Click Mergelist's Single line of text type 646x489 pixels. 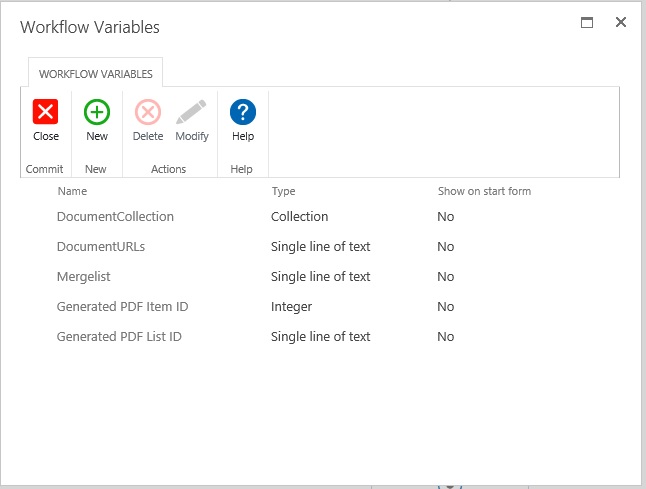click(x=321, y=277)
